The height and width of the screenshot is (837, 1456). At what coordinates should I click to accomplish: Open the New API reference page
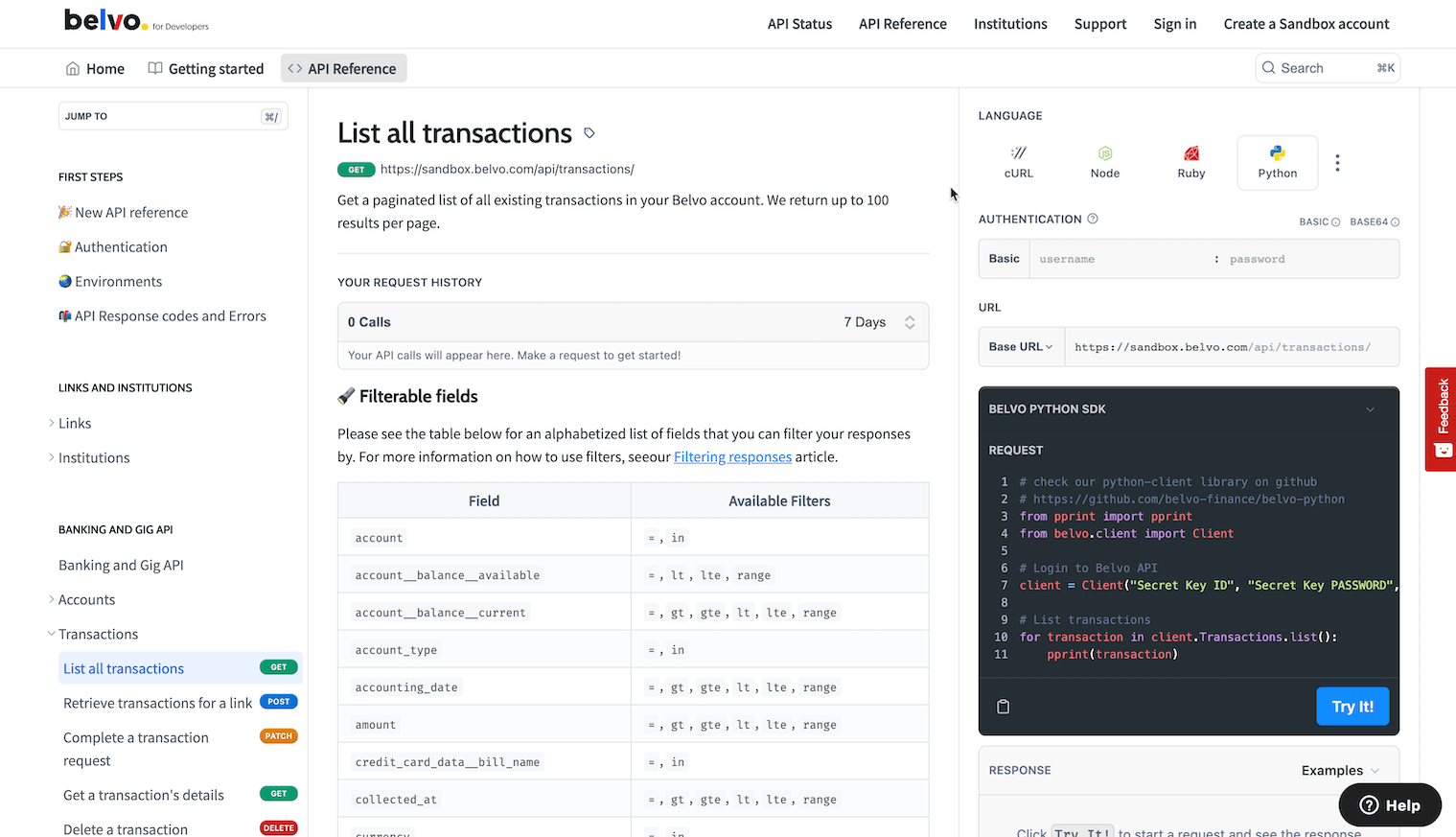123,213
